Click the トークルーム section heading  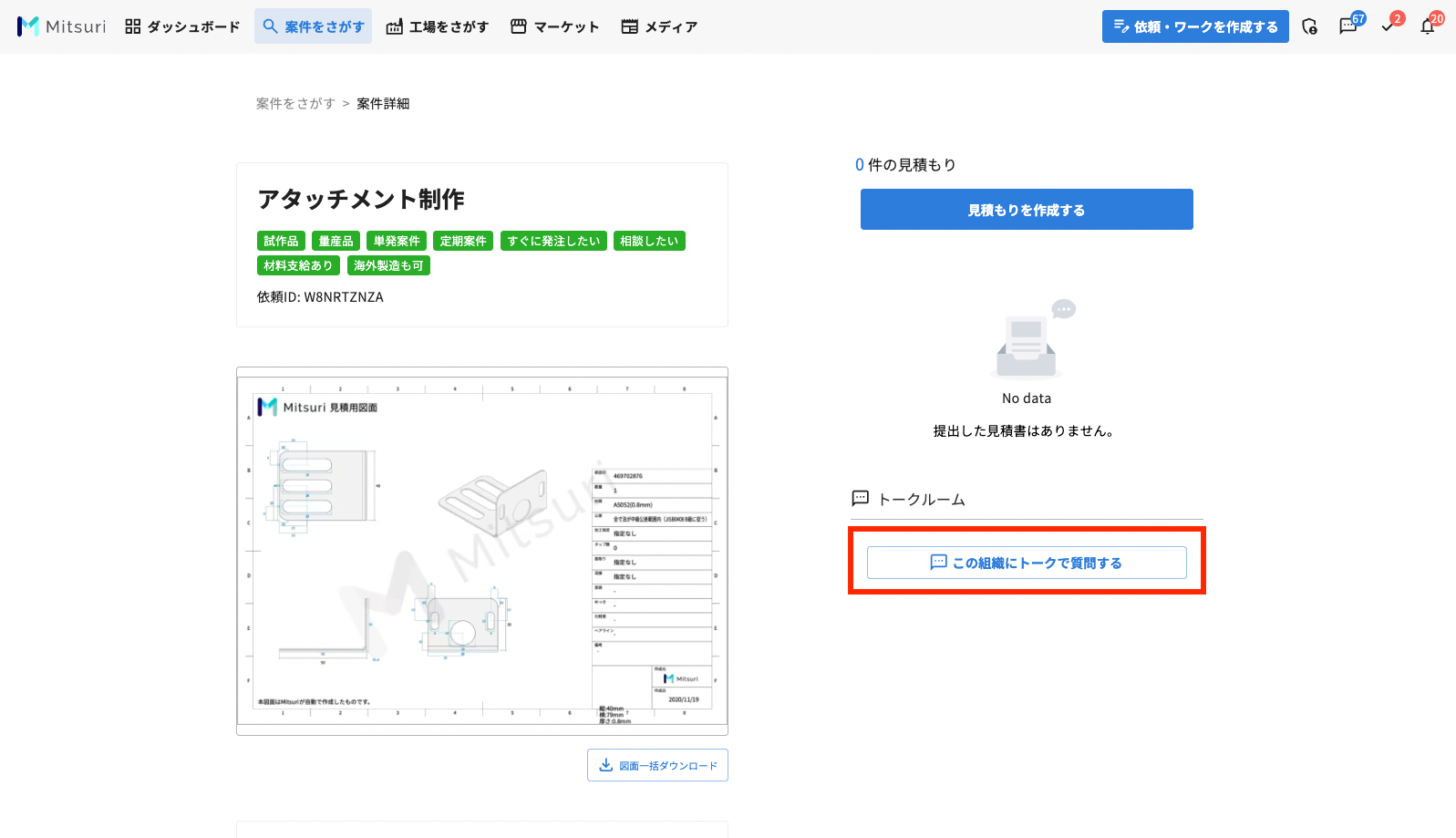908,499
